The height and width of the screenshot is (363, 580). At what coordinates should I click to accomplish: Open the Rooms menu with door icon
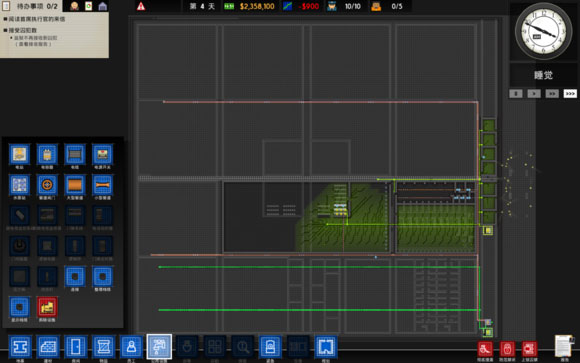coord(75,347)
